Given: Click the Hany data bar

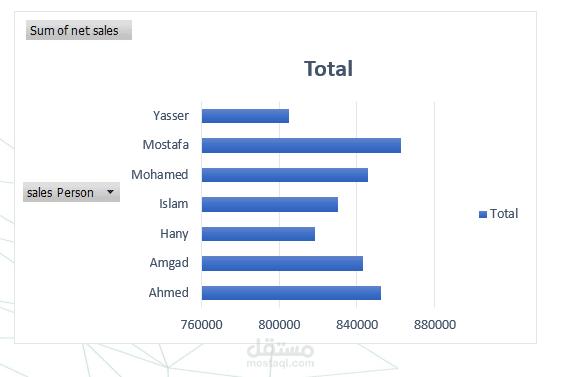Looking at the screenshot, I should (x=258, y=234).
